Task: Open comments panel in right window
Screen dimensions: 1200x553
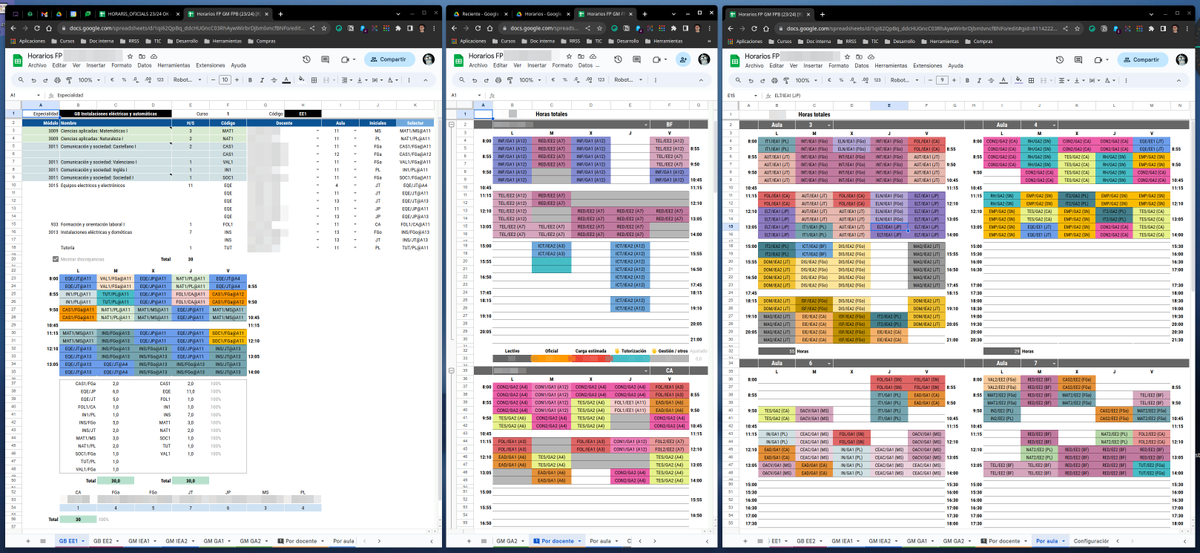Action: coord(1078,59)
